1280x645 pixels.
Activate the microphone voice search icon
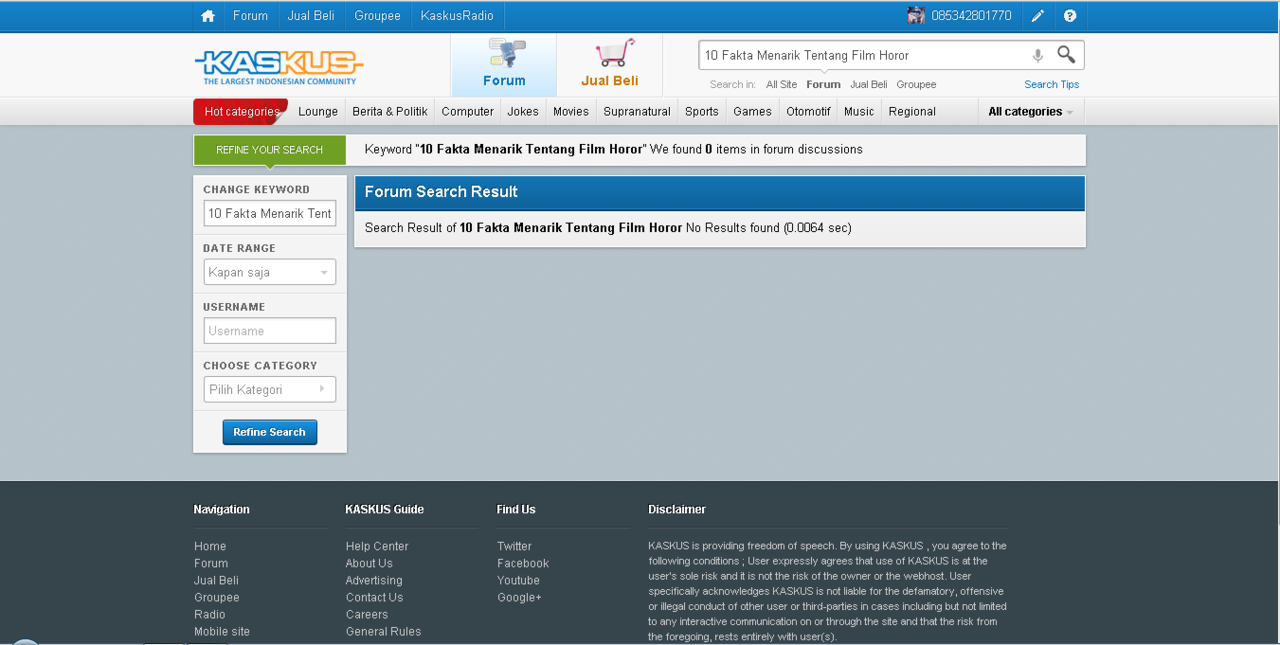pos(1038,56)
